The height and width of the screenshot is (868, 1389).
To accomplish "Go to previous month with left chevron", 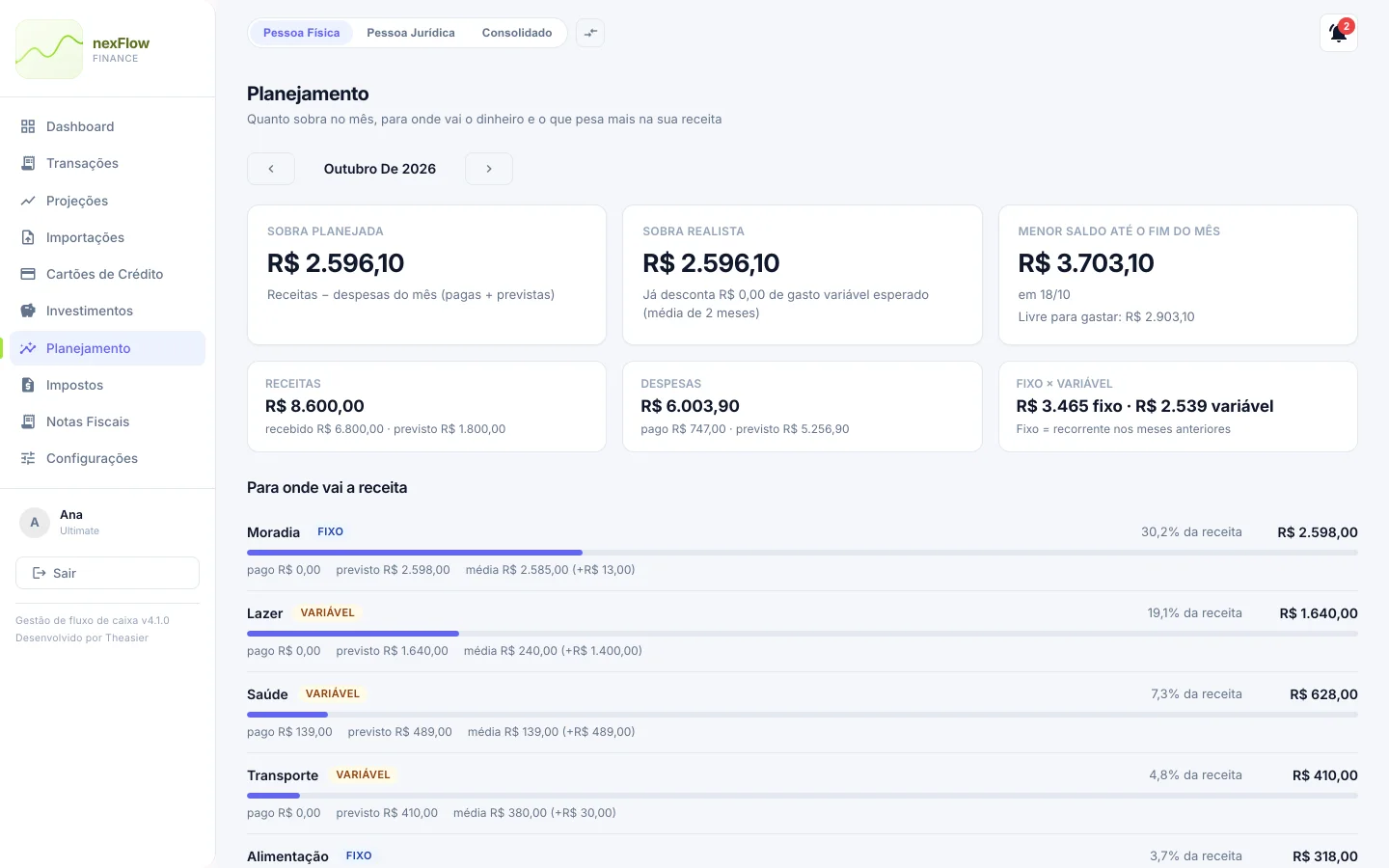I will pyautogui.click(x=271, y=169).
